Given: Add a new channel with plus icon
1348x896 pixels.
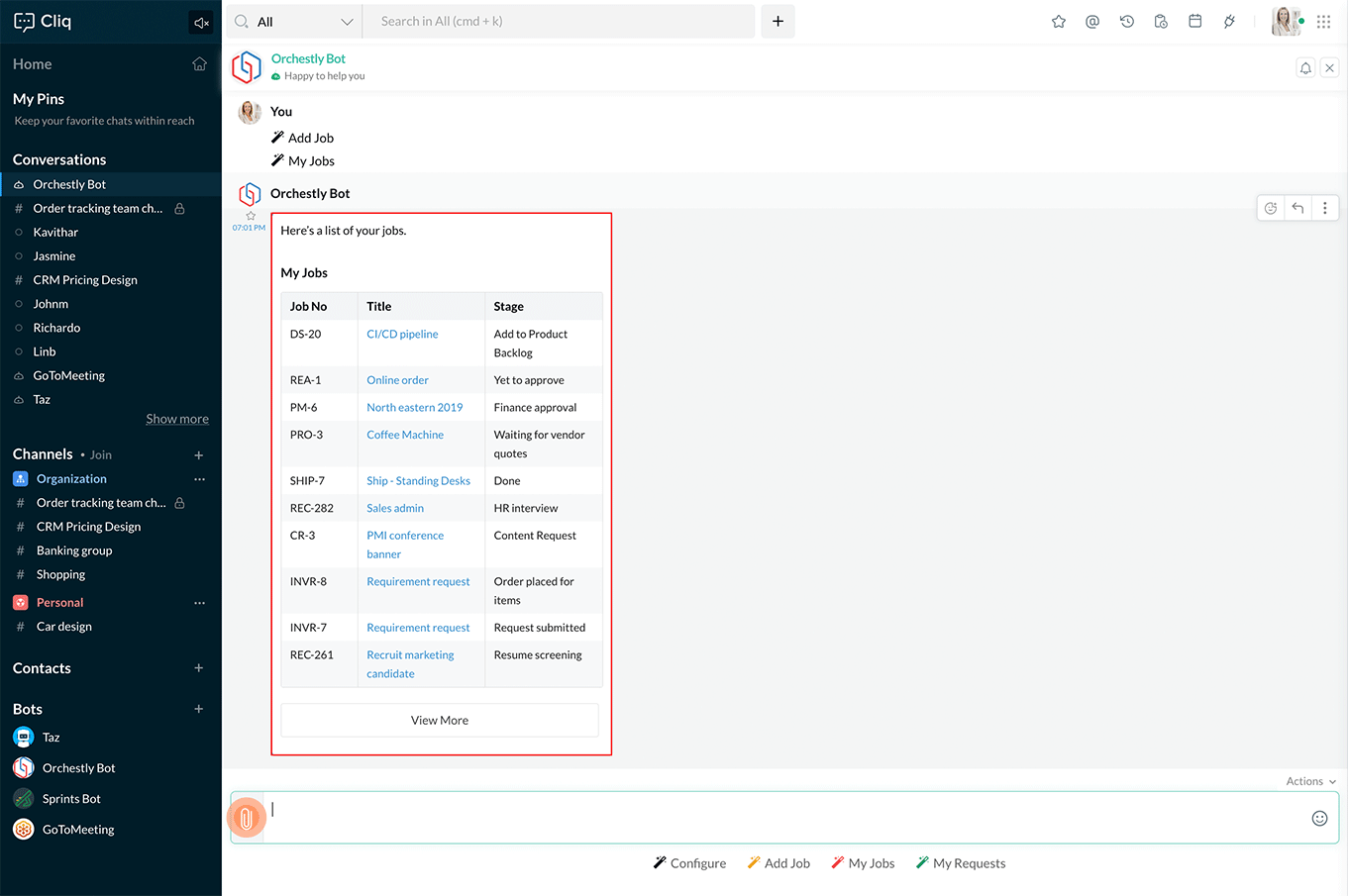Looking at the screenshot, I should tap(199, 455).
